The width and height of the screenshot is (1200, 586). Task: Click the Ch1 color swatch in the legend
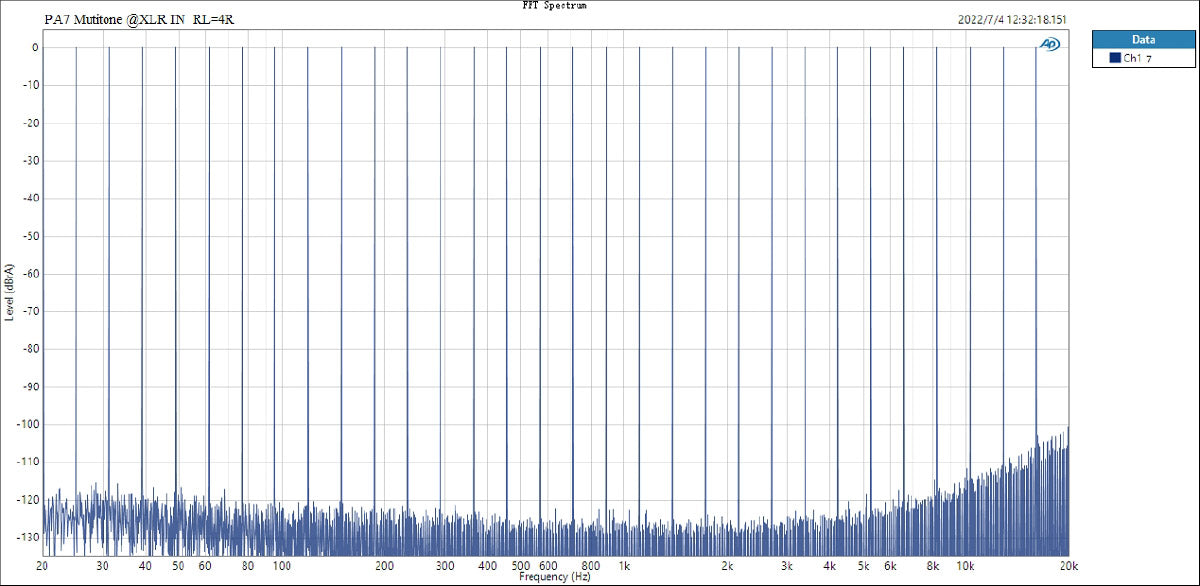coord(1114,59)
